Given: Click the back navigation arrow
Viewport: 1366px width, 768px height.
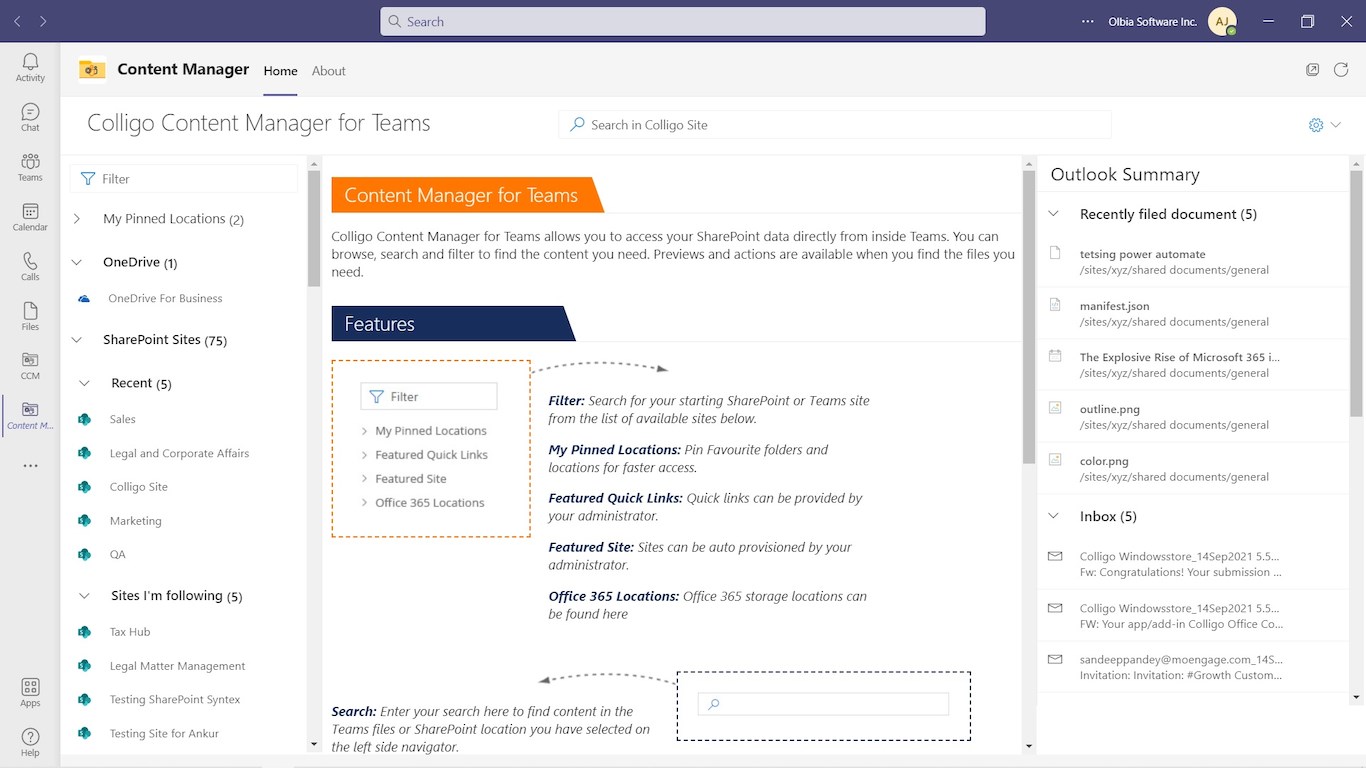Looking at the screenshot, I should (18, 21).
